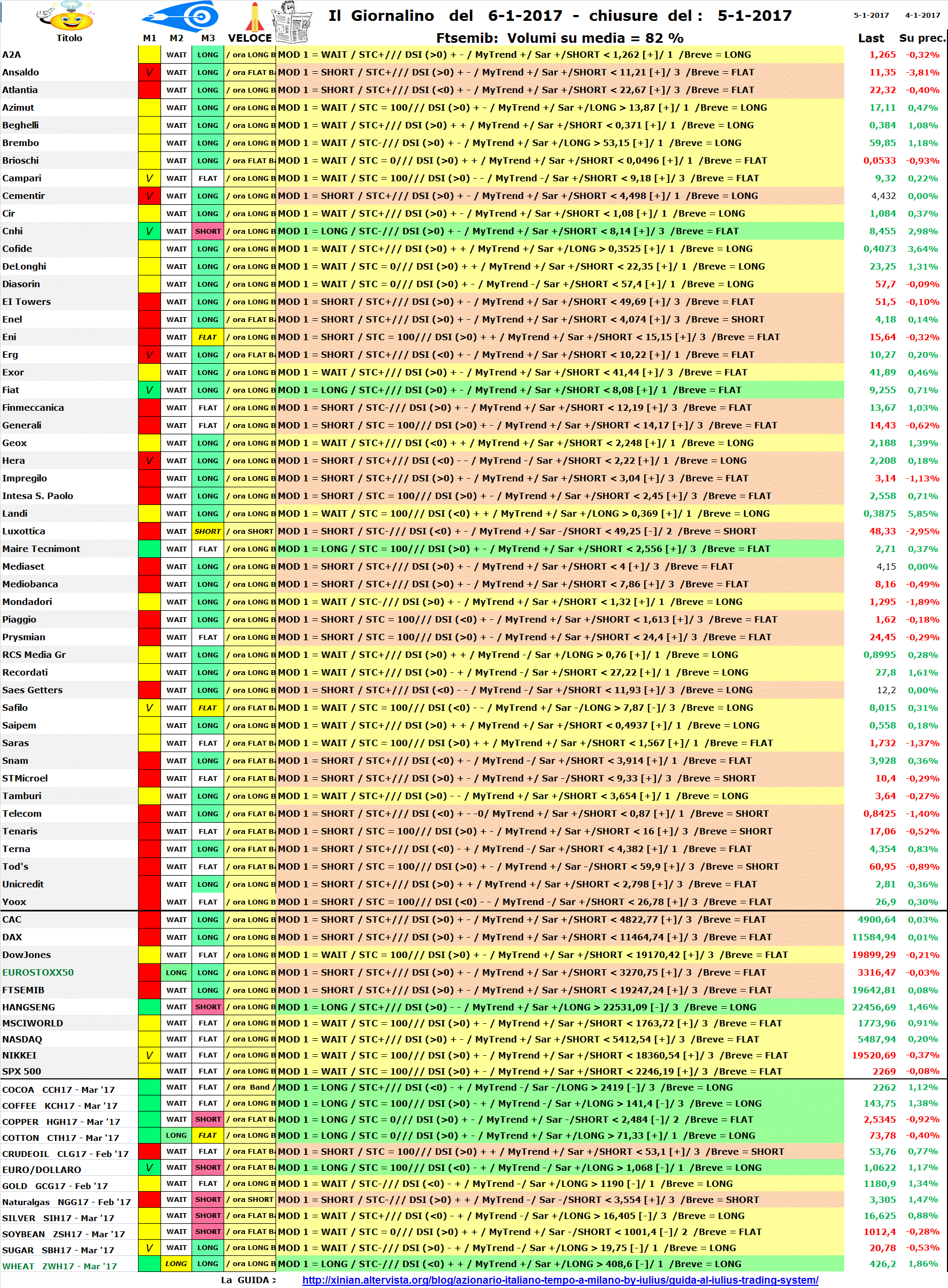
Task: Select the Yoox title cell
Action: tap(69, 902)
